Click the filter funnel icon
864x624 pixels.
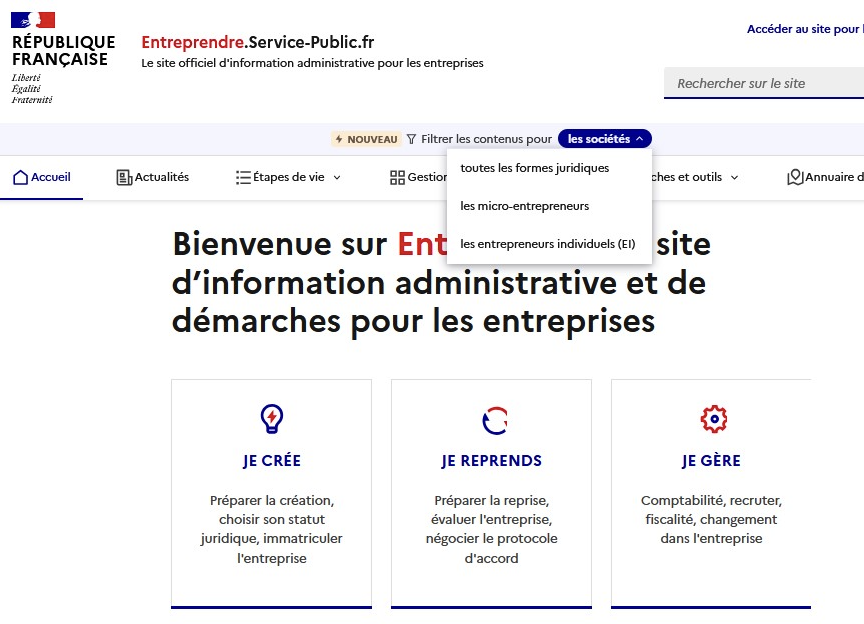pos(411,140)
